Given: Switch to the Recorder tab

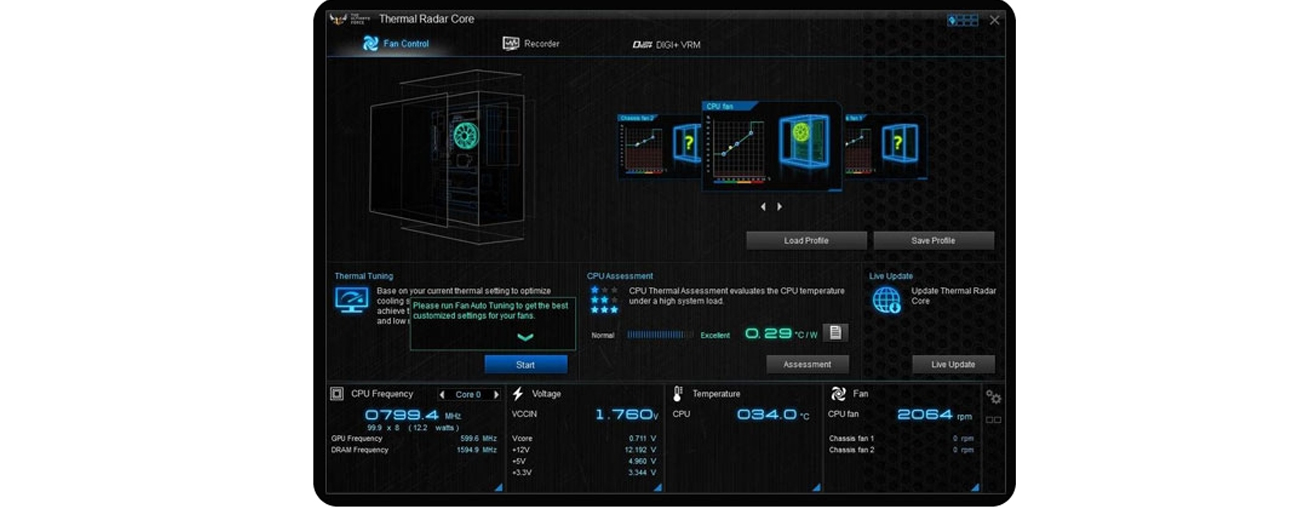Looking at the screenshot, I should click(x=531, y=44).
